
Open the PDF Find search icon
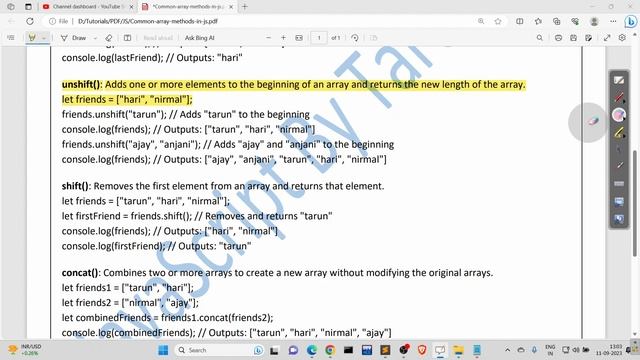(x=540, y=38)
